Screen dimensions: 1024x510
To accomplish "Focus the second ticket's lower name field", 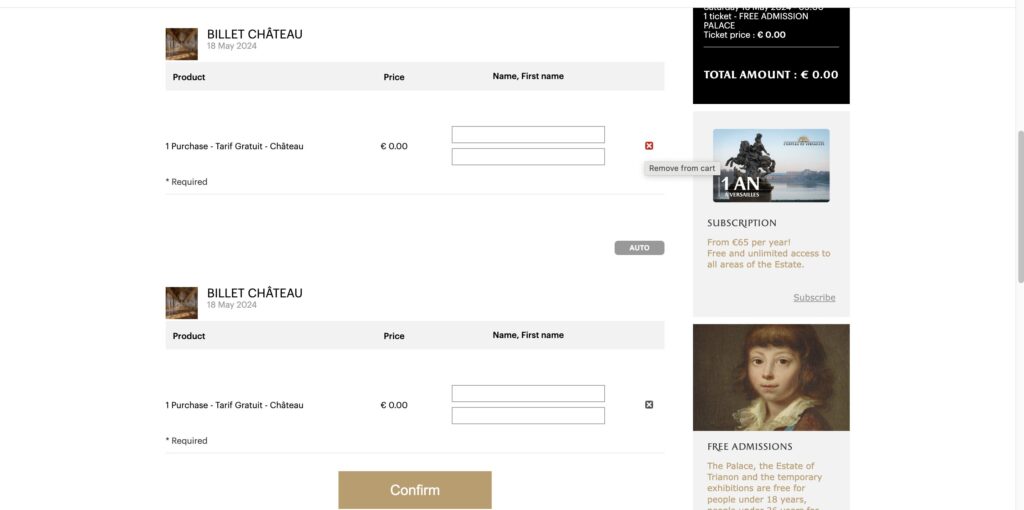I will pyautogui.click(x=528, y=416).
